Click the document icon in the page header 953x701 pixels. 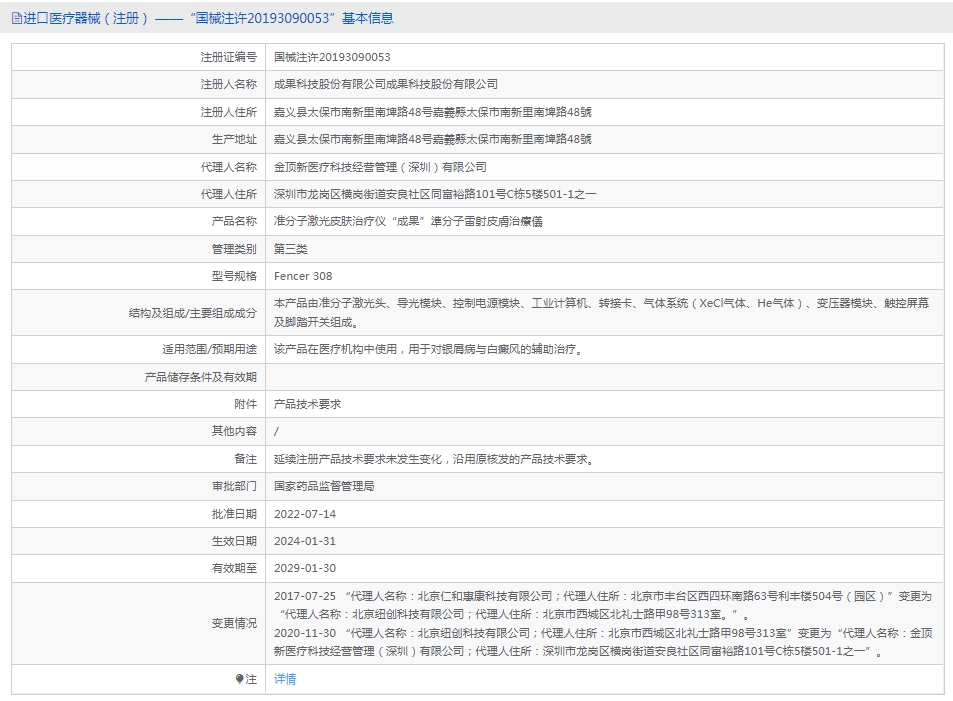coord(17,18)
